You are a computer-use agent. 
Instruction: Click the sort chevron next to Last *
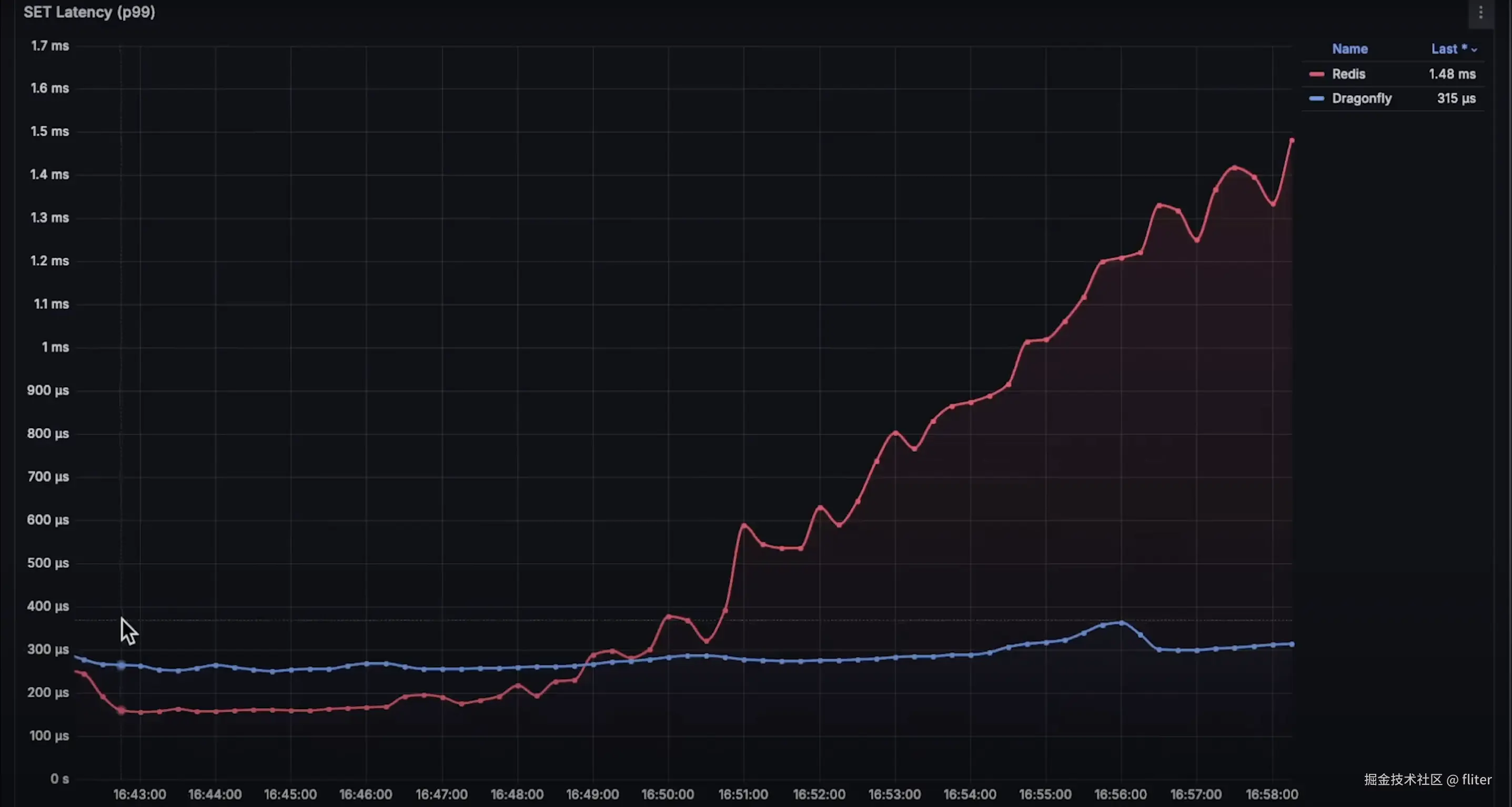(x=1474, y=50)
